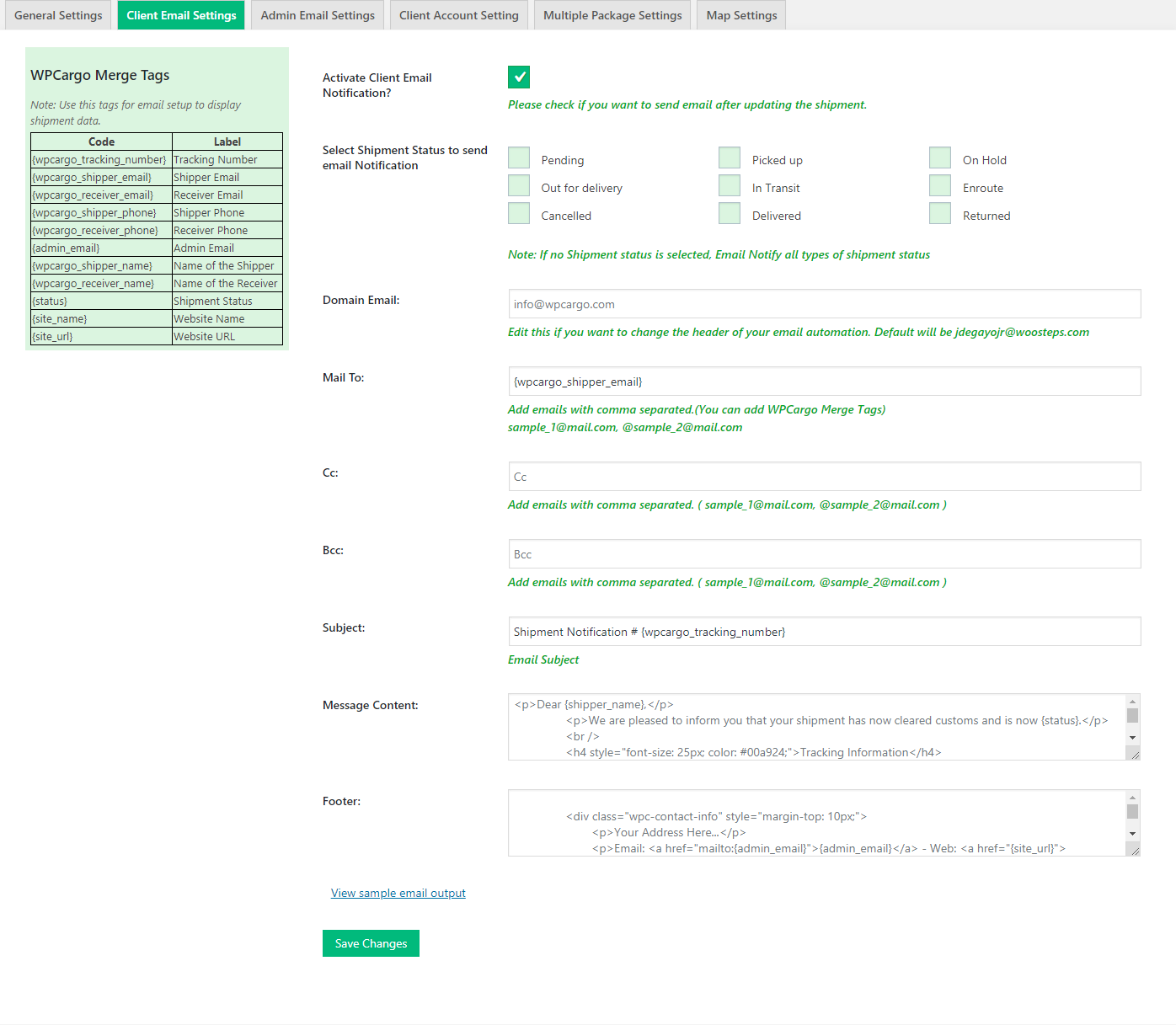
Task: Select the Returned status checkbox
Action: (x=940, y=213)
